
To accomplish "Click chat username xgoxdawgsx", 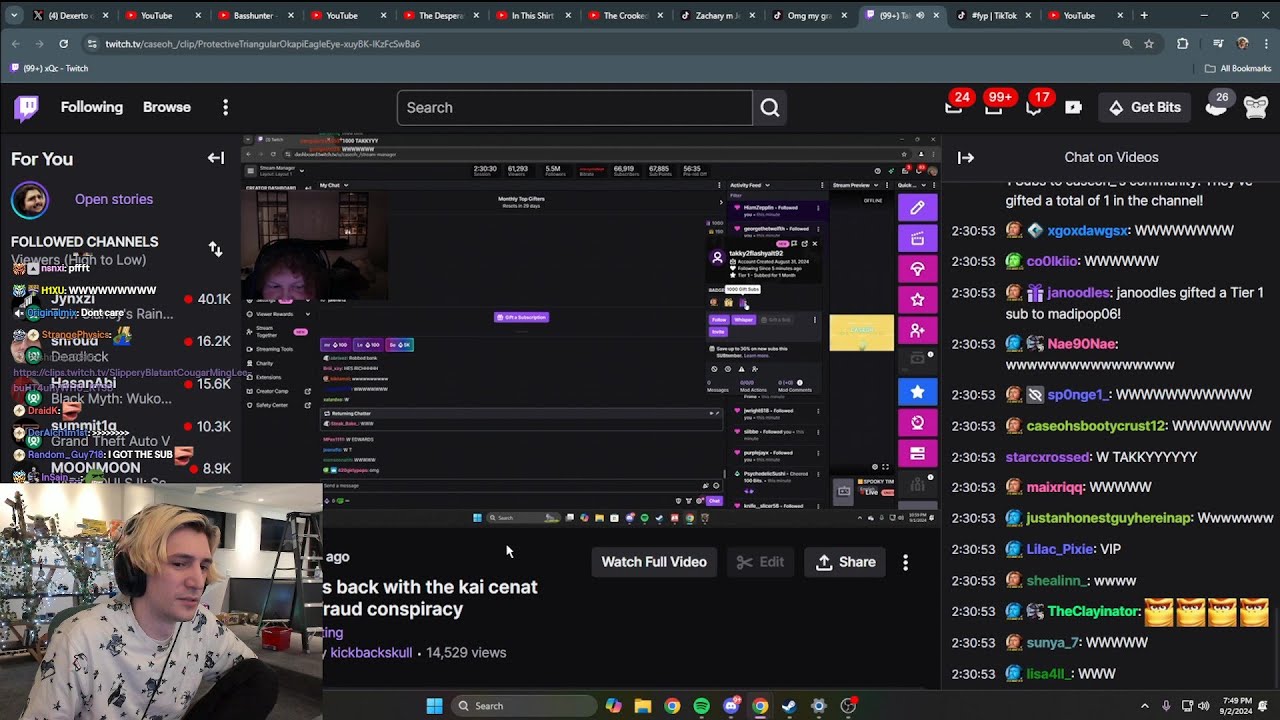I will [x=1088, y=230].
